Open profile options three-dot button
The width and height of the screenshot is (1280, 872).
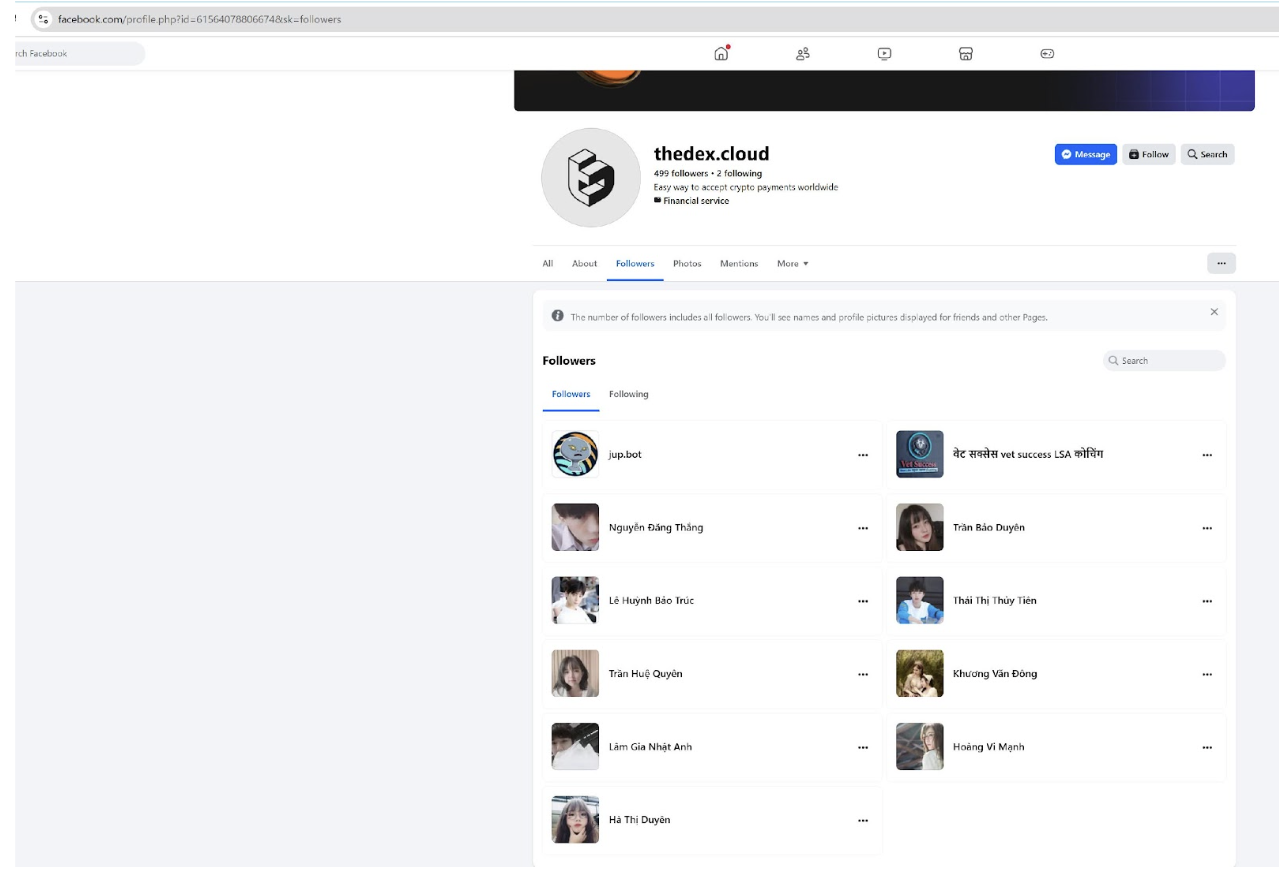1221,263
